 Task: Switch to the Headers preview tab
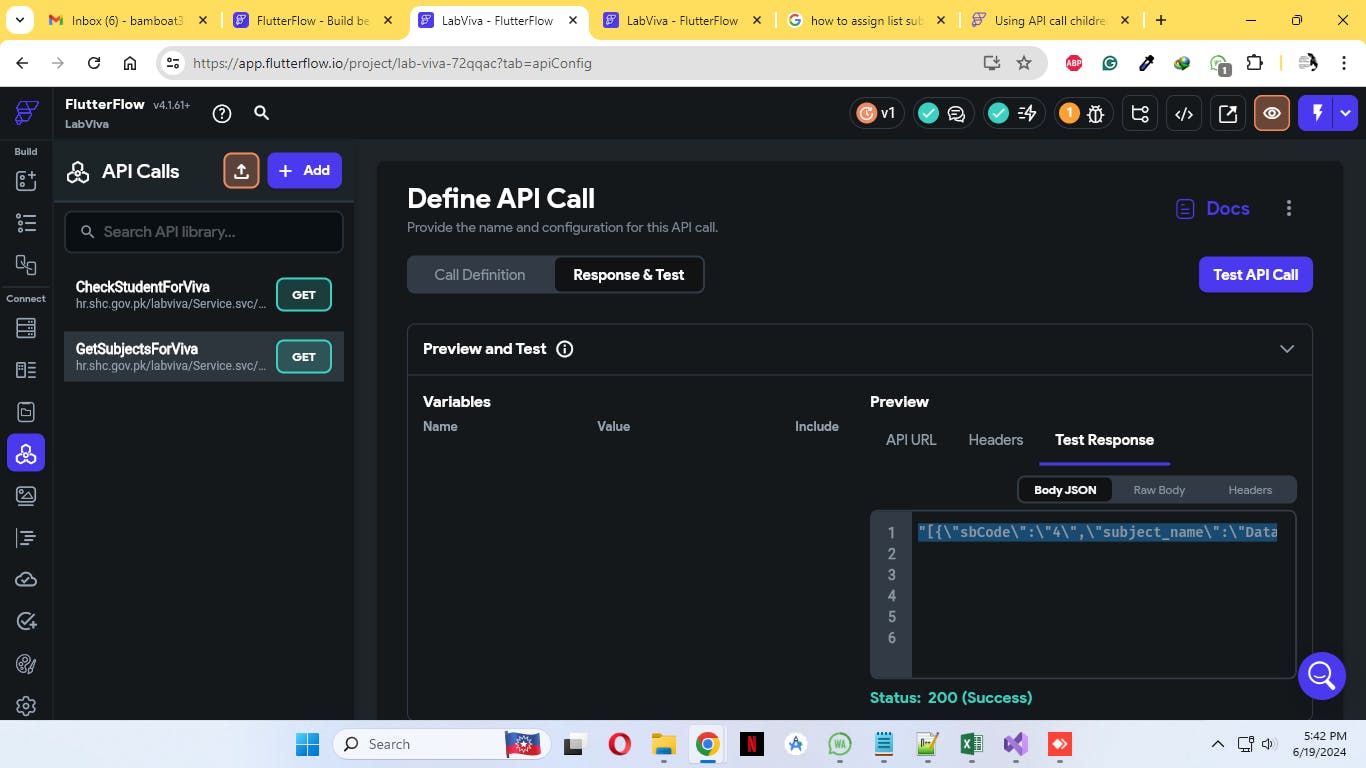pyautogui.click(x=996, y=440)
